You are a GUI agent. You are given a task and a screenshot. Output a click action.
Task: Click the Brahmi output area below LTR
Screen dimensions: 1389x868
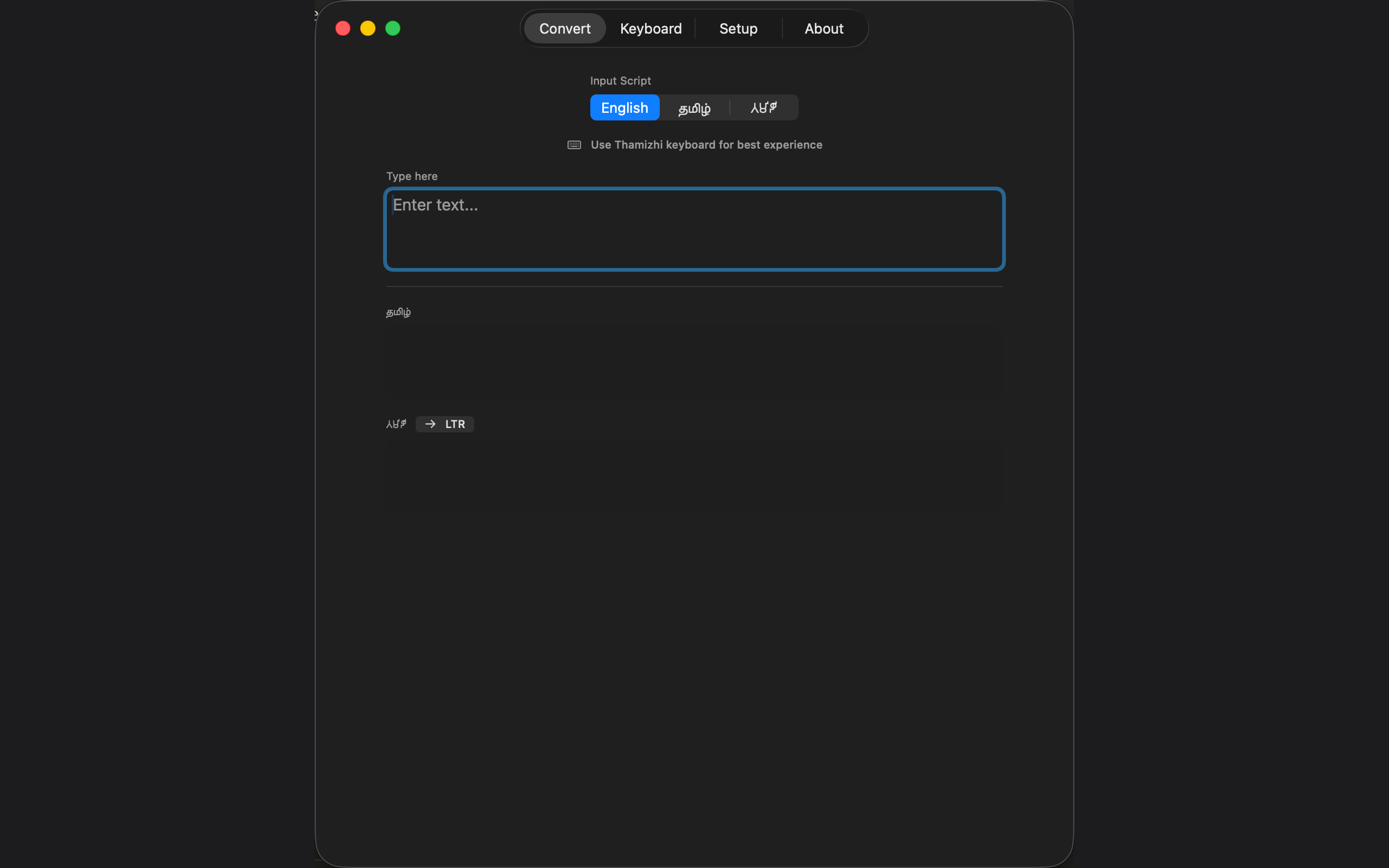pos(694,474)
